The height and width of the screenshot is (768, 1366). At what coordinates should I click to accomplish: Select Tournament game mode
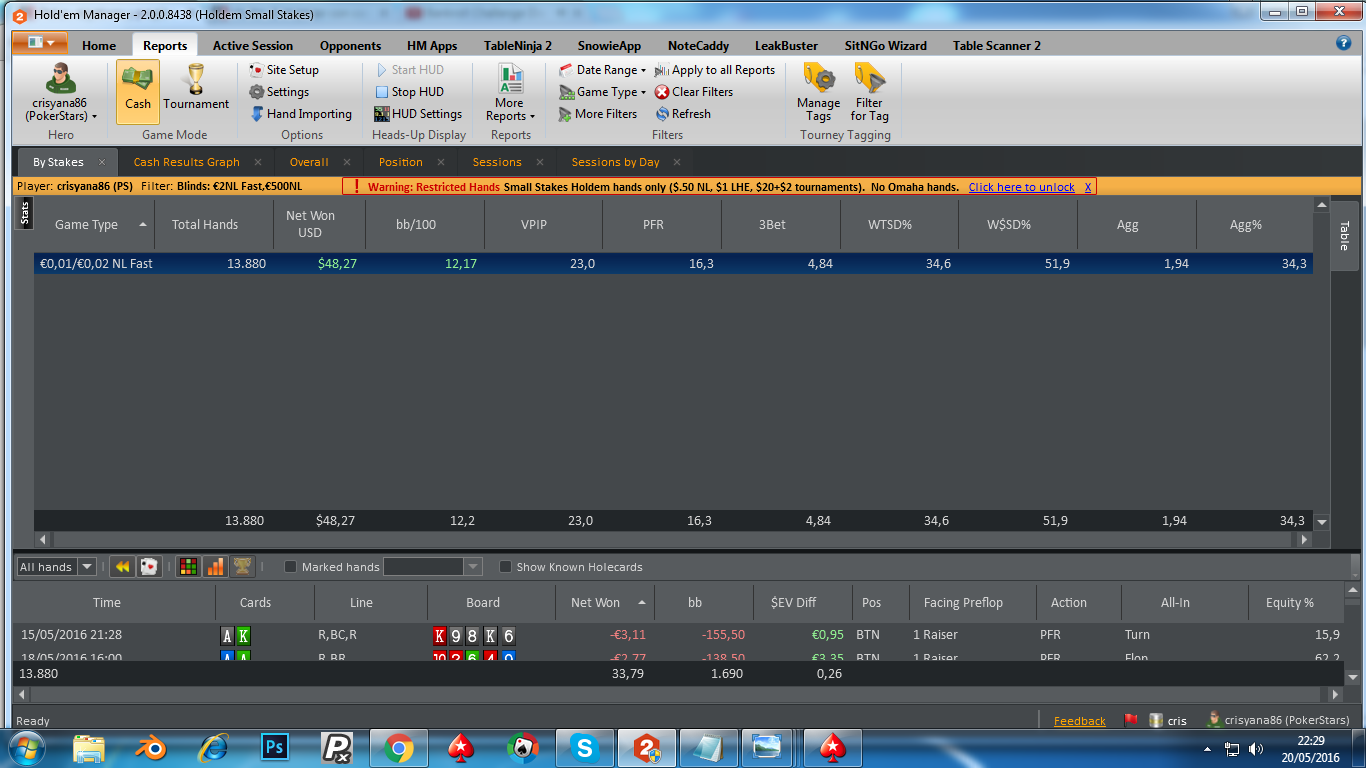[196, 91]
